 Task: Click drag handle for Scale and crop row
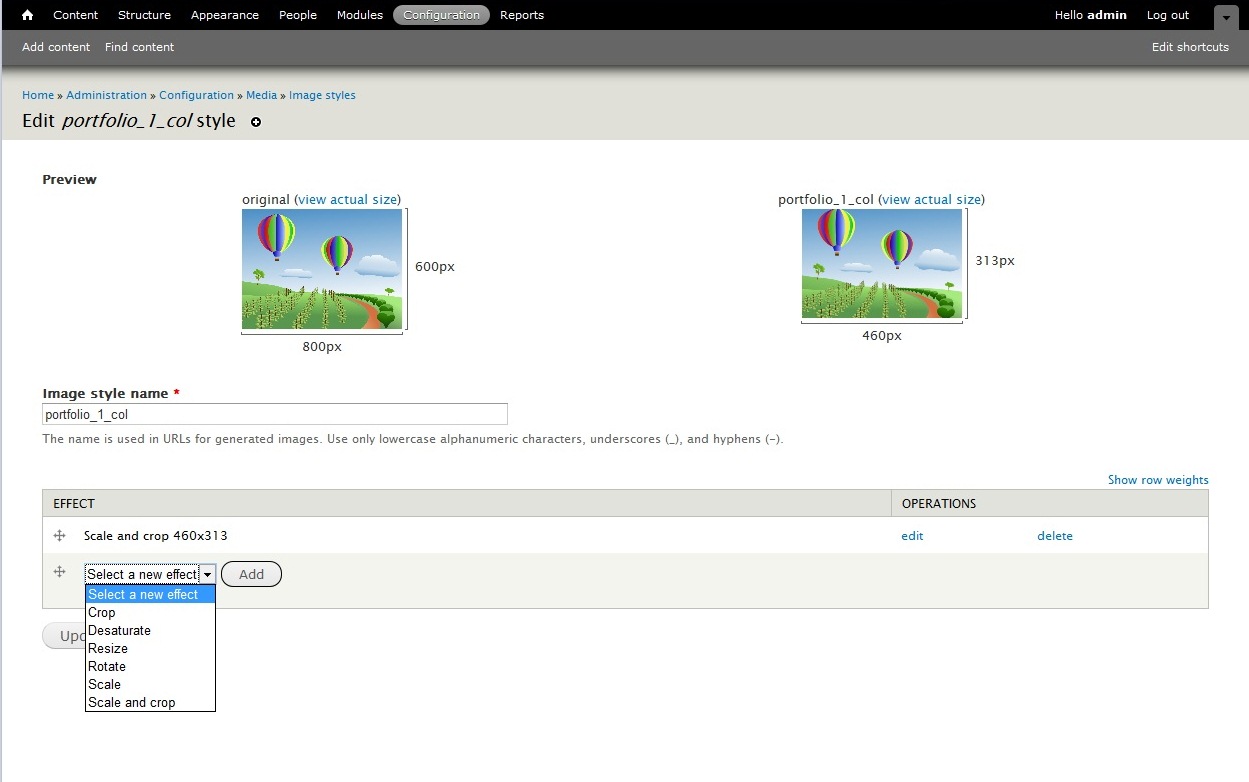pyautogui.click(x=59, y=536)
